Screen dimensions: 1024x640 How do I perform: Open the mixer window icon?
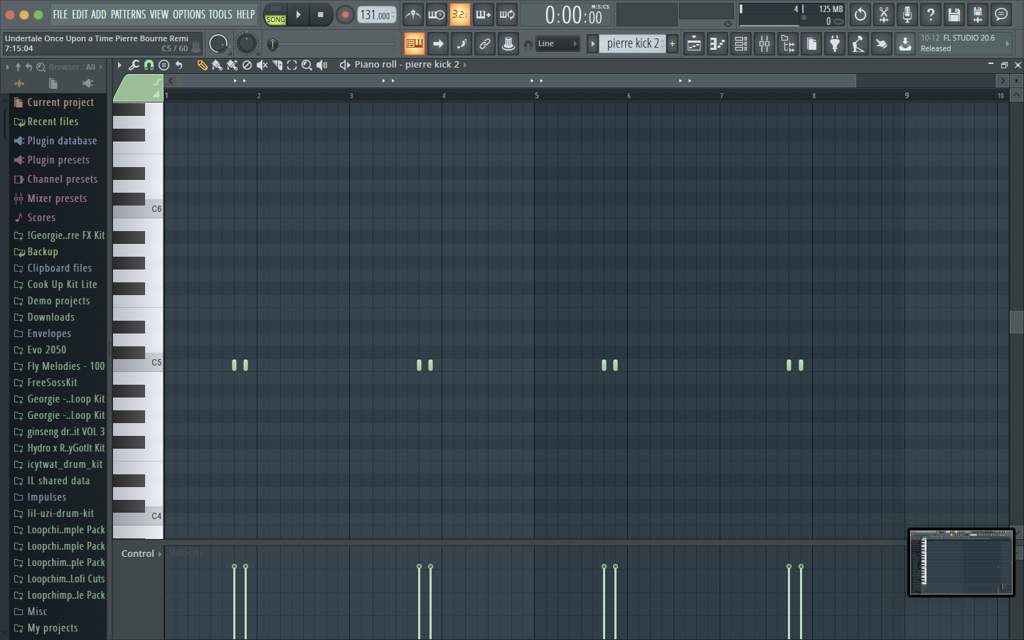pos(764,44)
